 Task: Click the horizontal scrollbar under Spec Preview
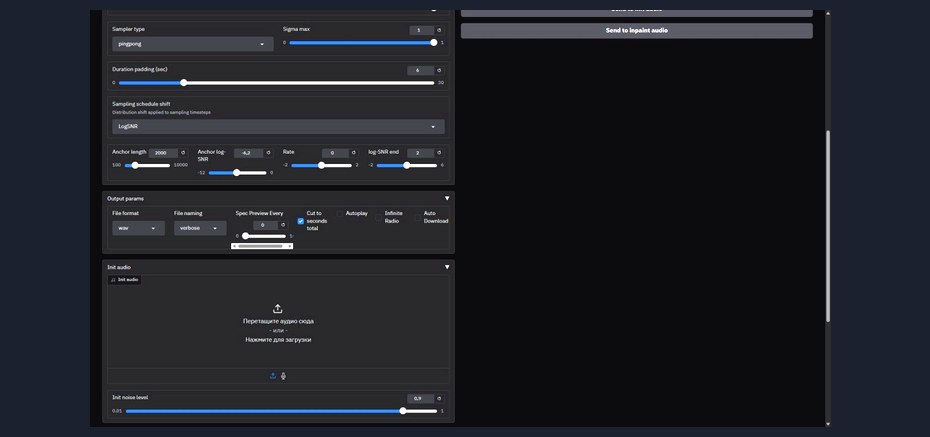pyautogui.click(x=262, y=245)
